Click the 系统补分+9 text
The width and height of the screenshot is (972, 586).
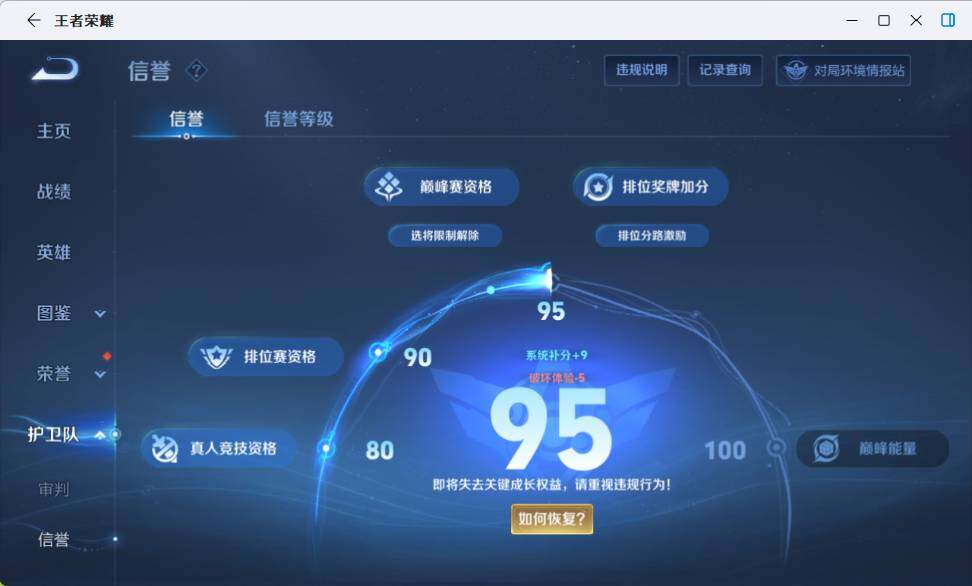click(x=557, y=355)
